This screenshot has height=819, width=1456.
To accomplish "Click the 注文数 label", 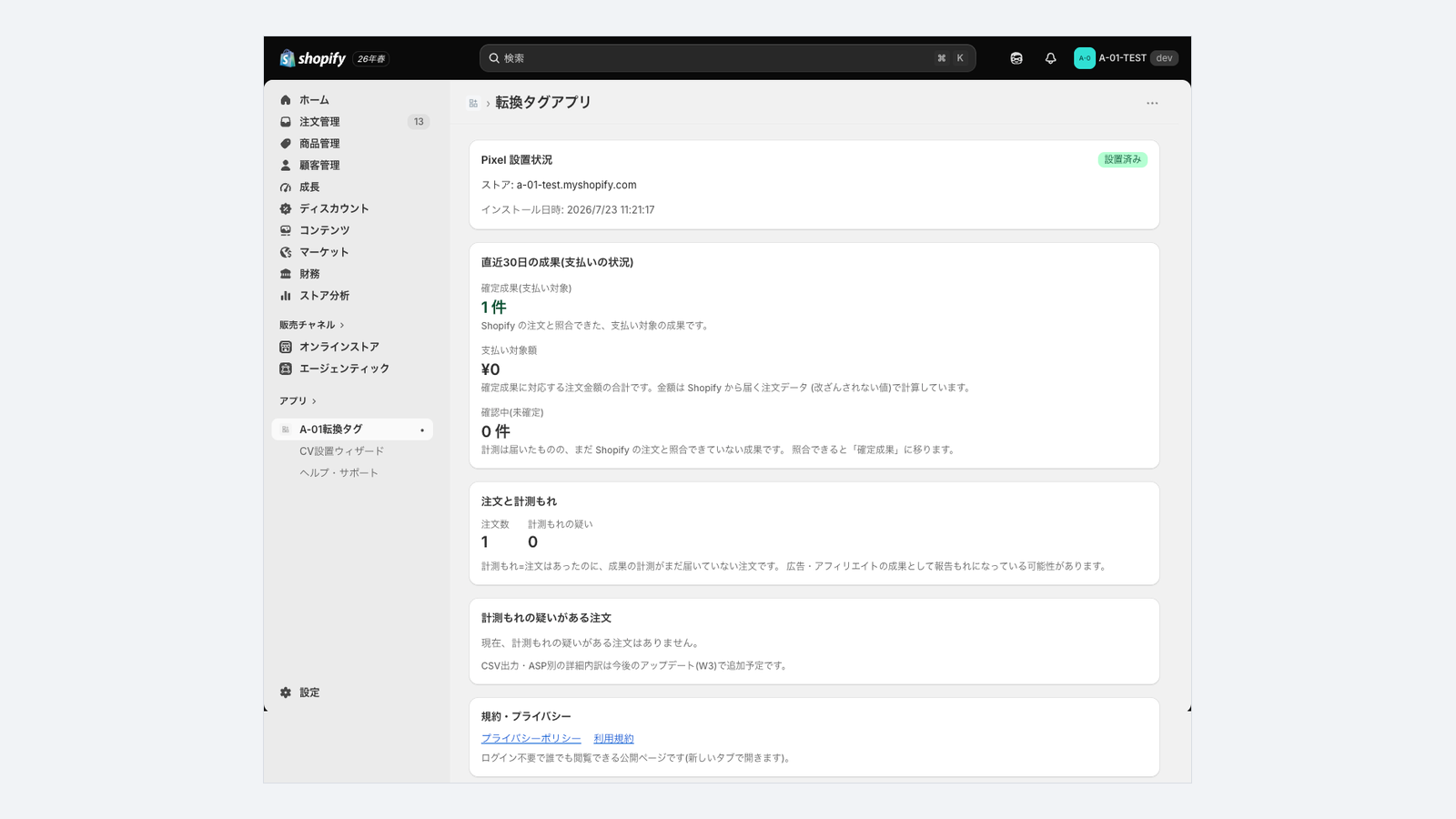I will [495, 524].
